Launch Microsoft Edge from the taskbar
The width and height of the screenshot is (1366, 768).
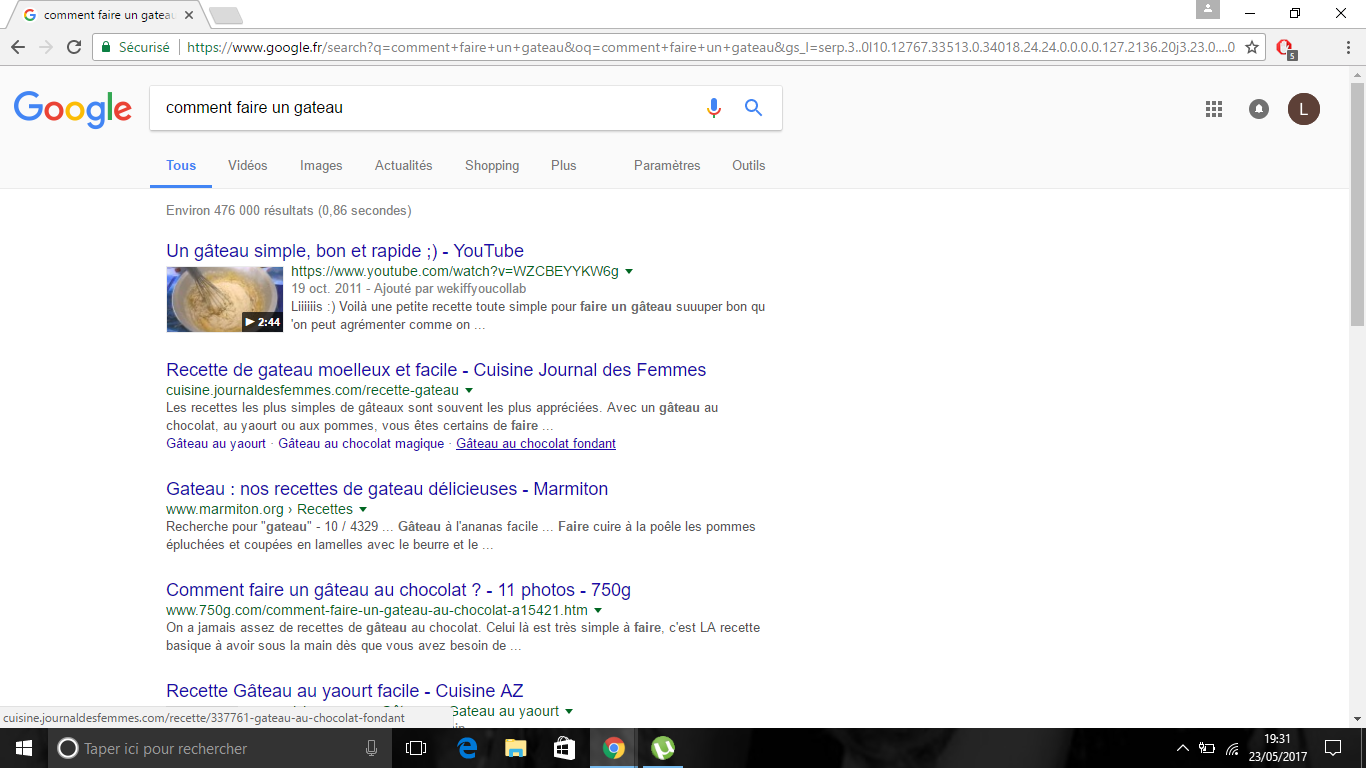click(466, 748)
